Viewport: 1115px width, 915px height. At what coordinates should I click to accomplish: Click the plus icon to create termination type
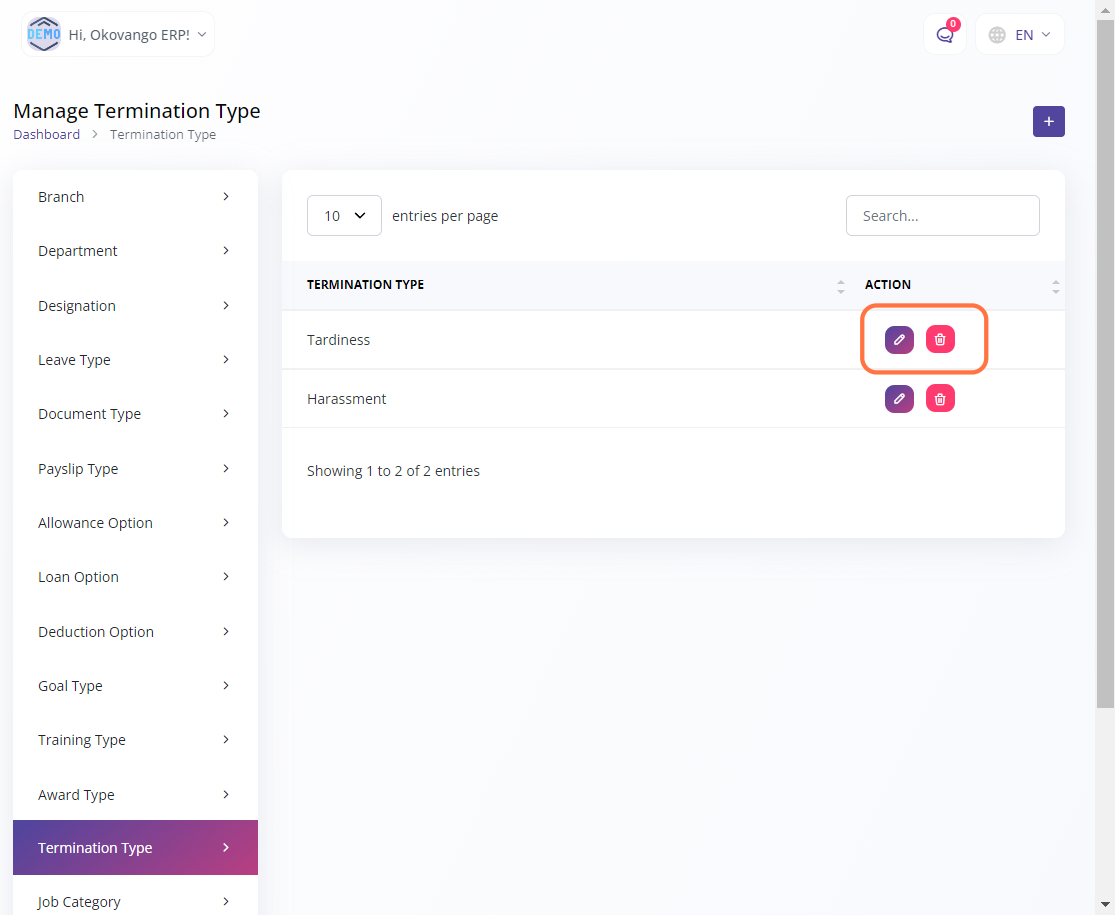point(1048,121)
